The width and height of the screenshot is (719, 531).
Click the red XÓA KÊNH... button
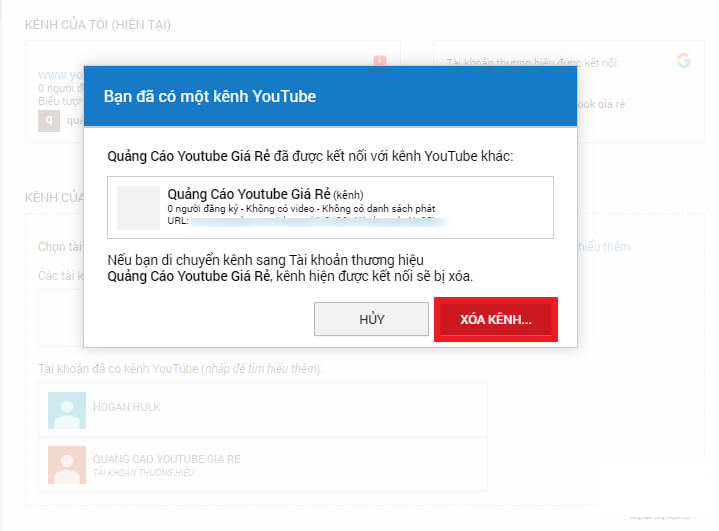(x=496, y=319)
